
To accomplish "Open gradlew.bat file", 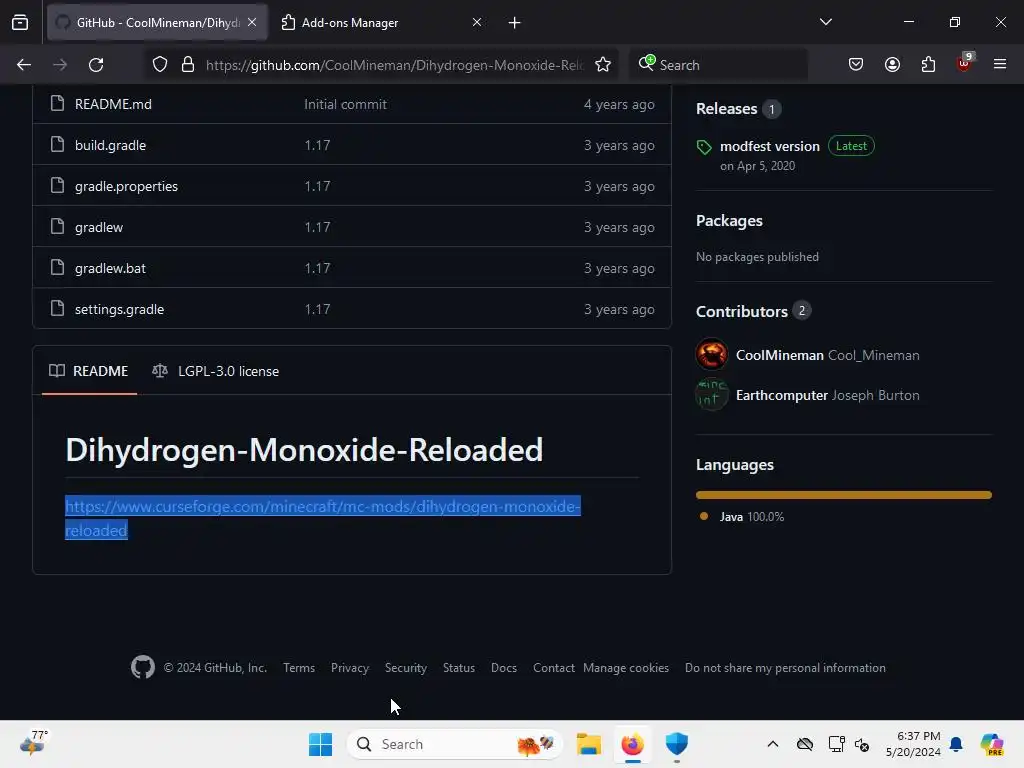I will (x=110, y=268).
